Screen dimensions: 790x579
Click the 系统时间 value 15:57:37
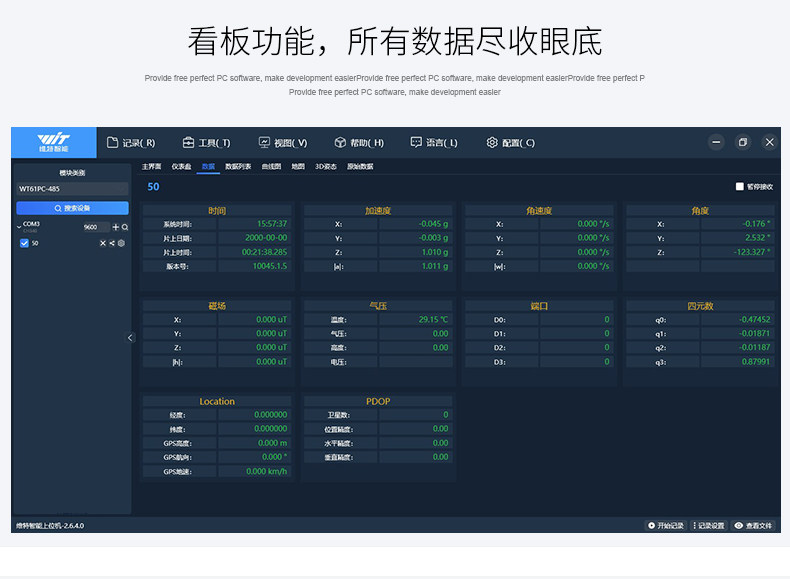(x=272, y=224)
